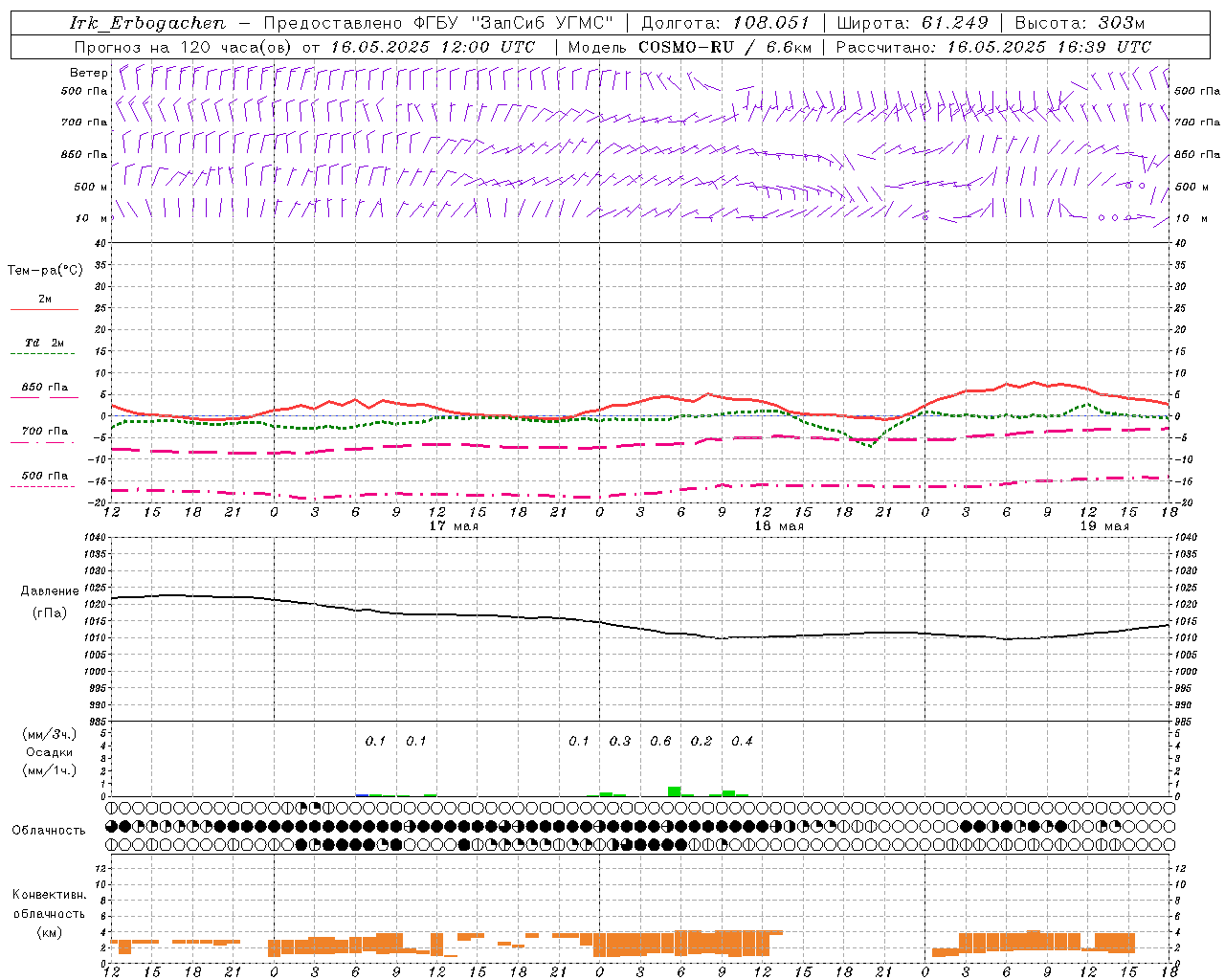Click the 0.2 precipitation amount value
This screenshot has height=980, width=1225.
(x=702, y=741)
